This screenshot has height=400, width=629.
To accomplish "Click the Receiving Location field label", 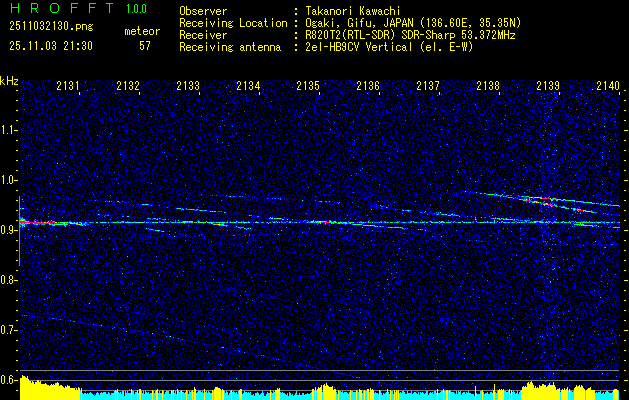I will click(x=233, y=23).
